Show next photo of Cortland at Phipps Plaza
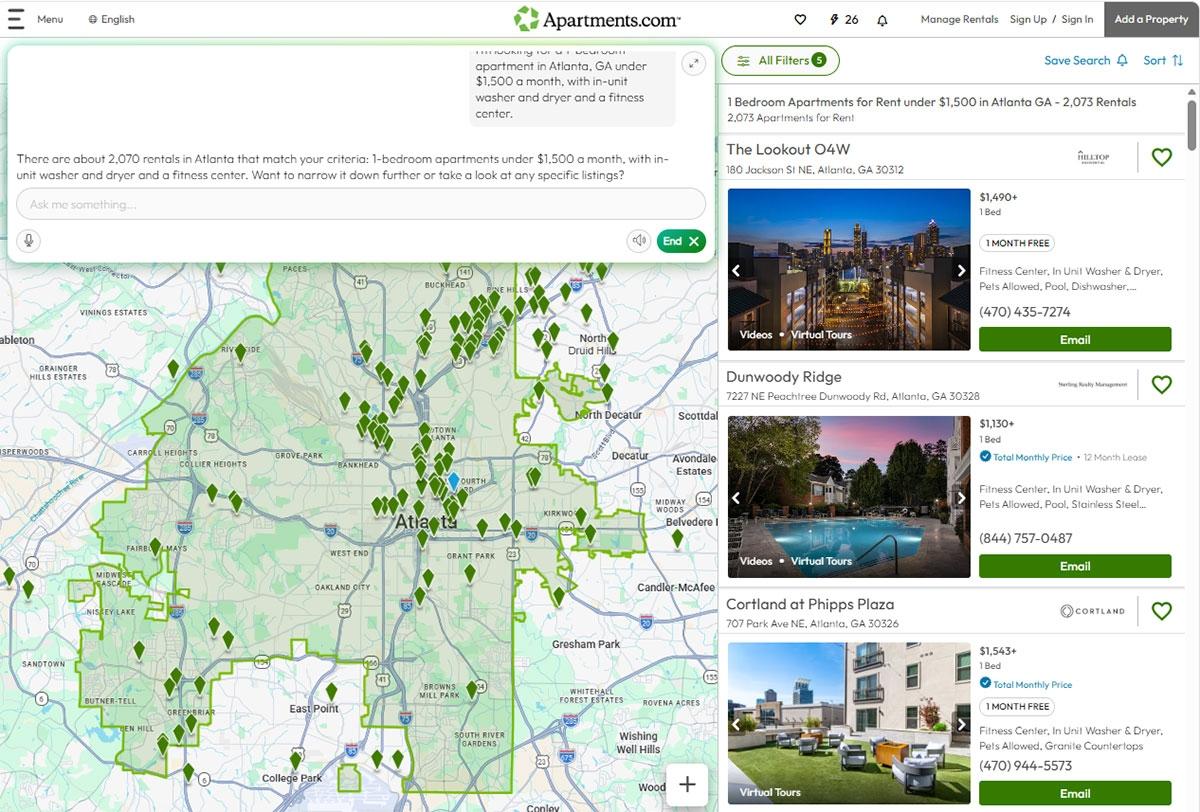The image size is (1200, 812). (962, 725)
